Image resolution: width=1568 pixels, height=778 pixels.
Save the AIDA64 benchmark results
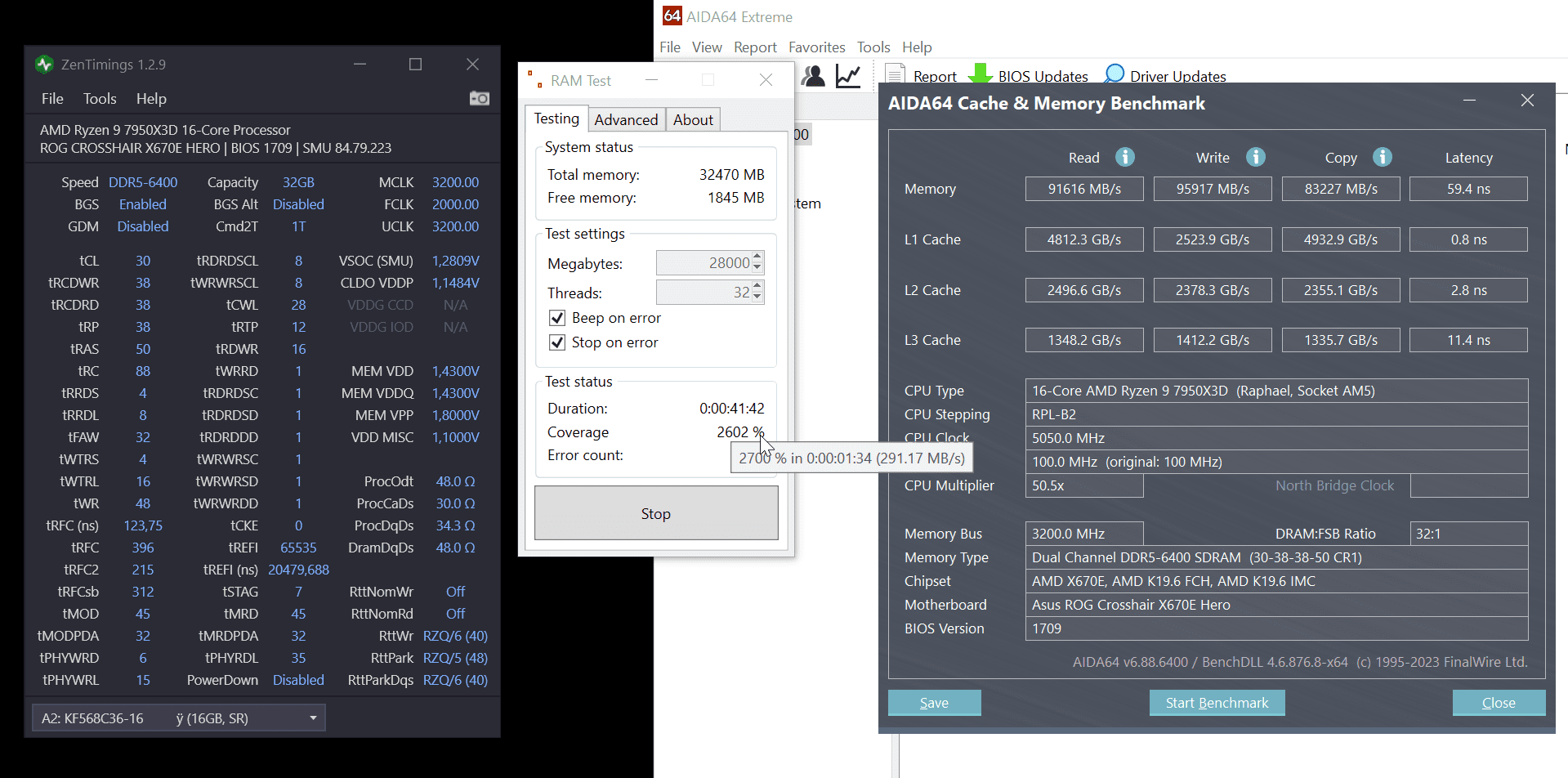pyautogui.click(x=934, y=703)
